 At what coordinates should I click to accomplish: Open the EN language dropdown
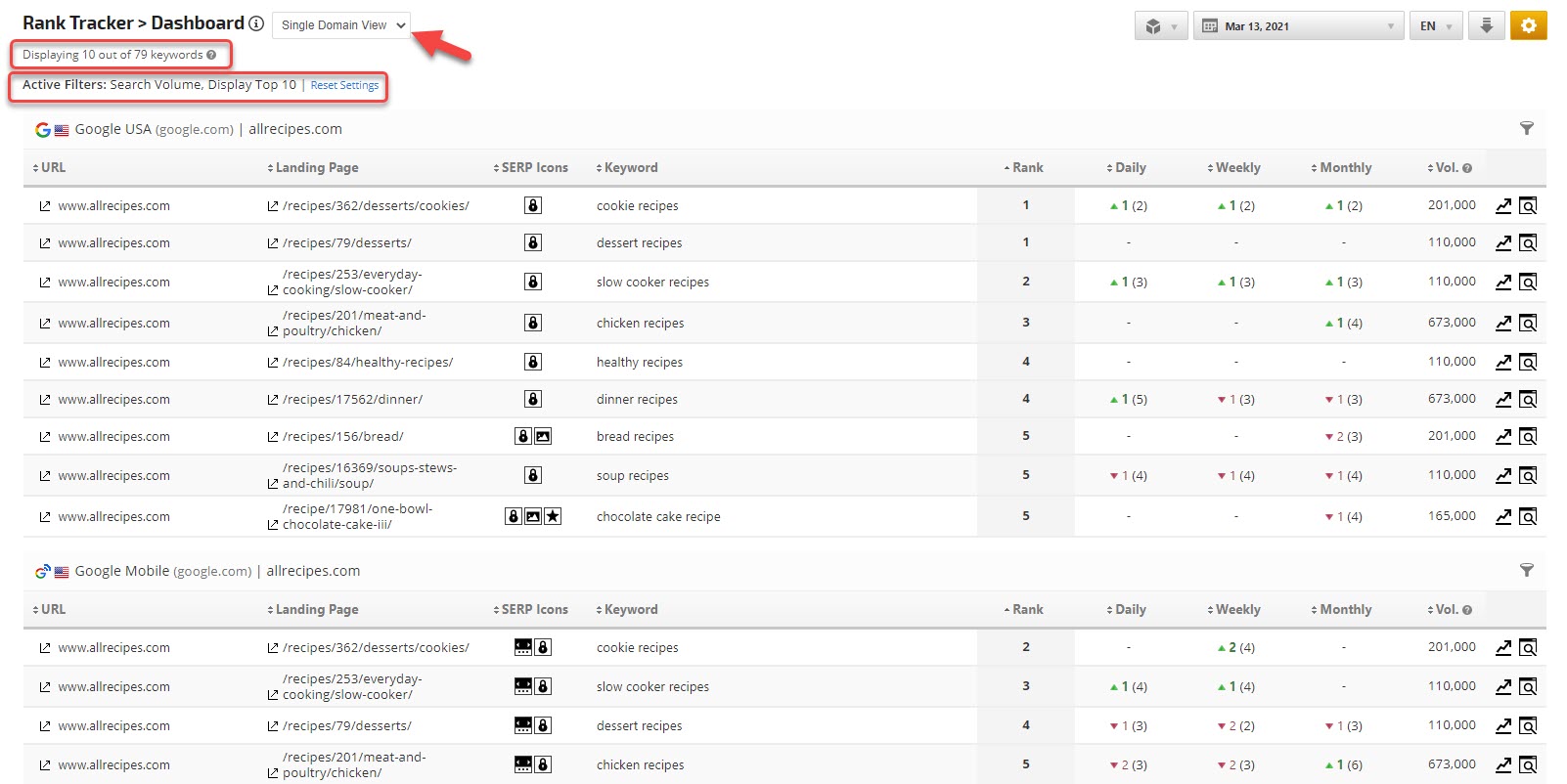pyautogui.click(x=1436, y=26)
